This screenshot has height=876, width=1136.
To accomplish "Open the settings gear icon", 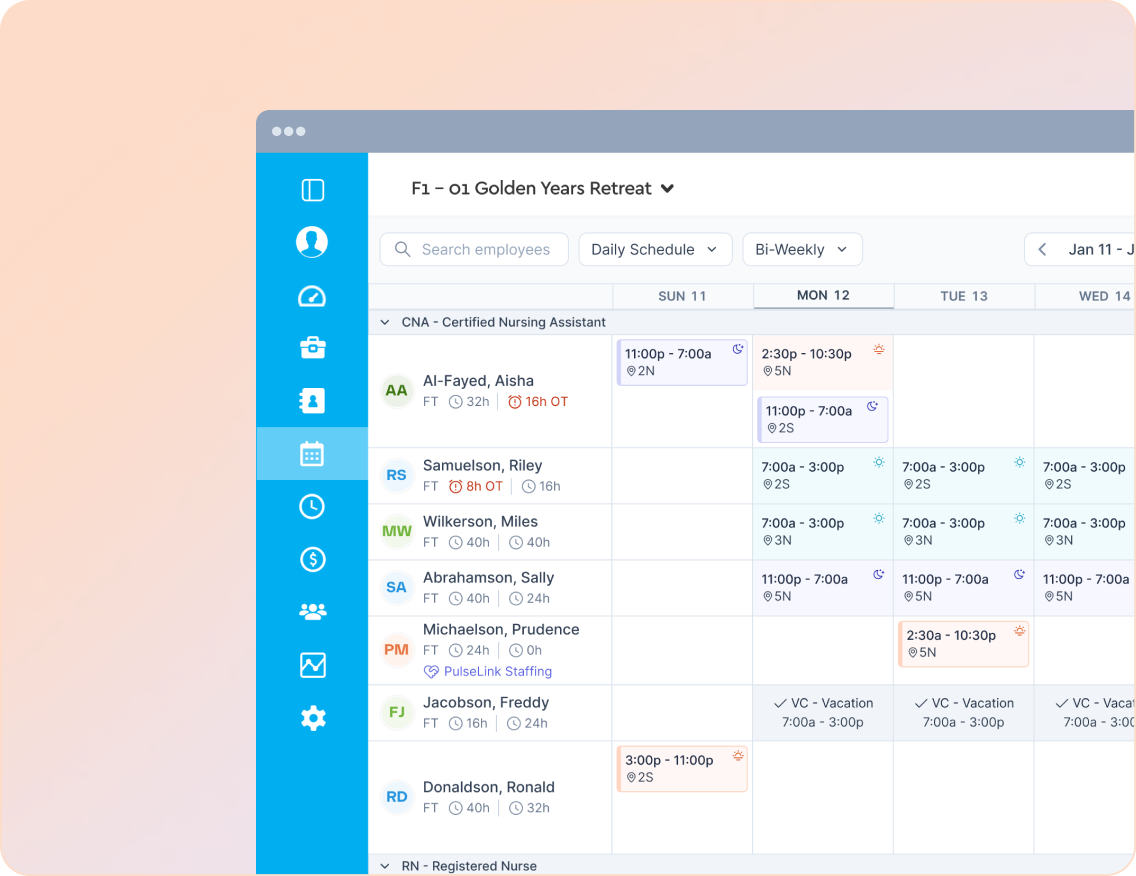I will [312, 718].
